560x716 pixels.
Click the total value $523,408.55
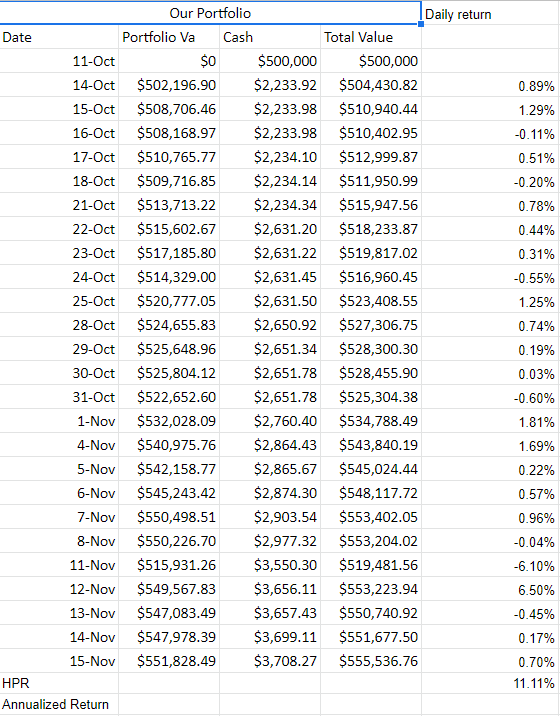point(371,301)
